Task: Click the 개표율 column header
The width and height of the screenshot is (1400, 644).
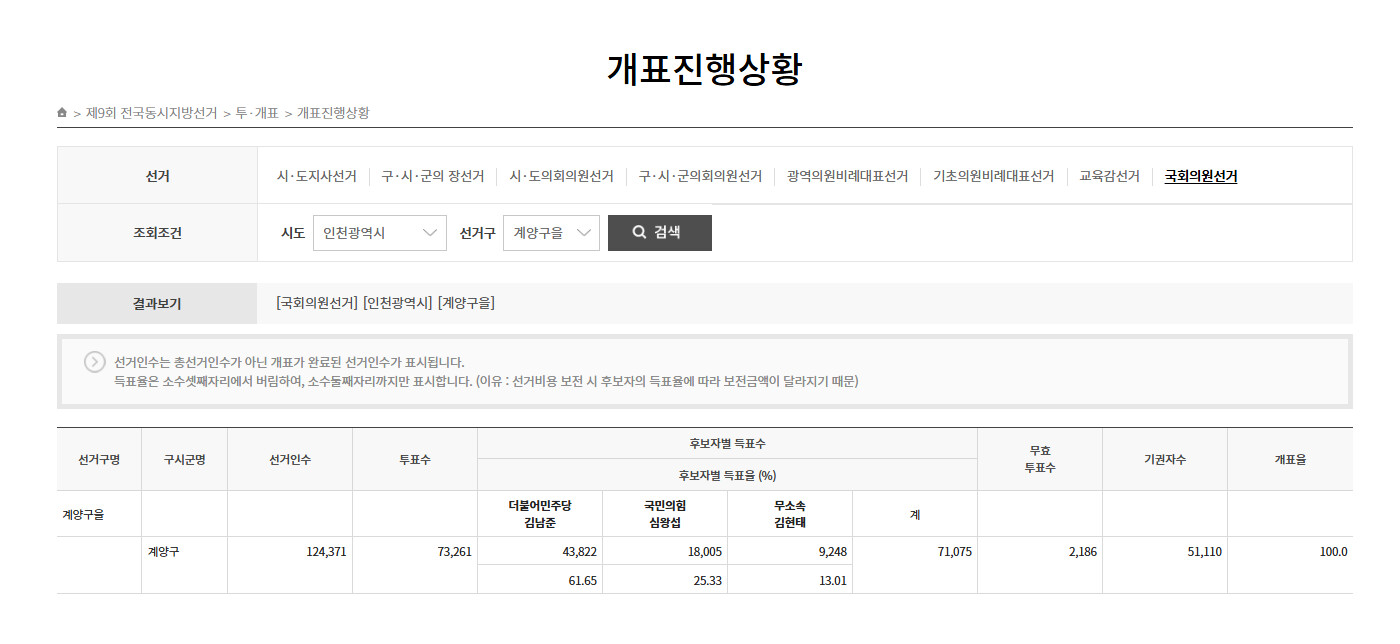Action: tap(1290, 459)
